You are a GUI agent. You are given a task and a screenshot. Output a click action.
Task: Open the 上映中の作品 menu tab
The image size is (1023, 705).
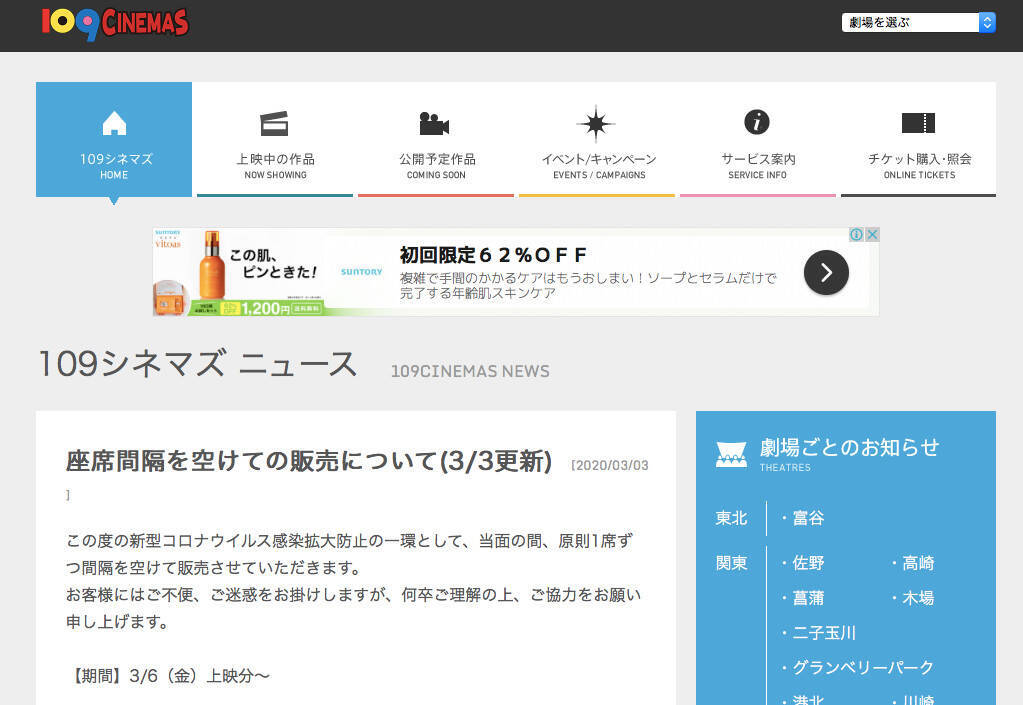point(275,159)
